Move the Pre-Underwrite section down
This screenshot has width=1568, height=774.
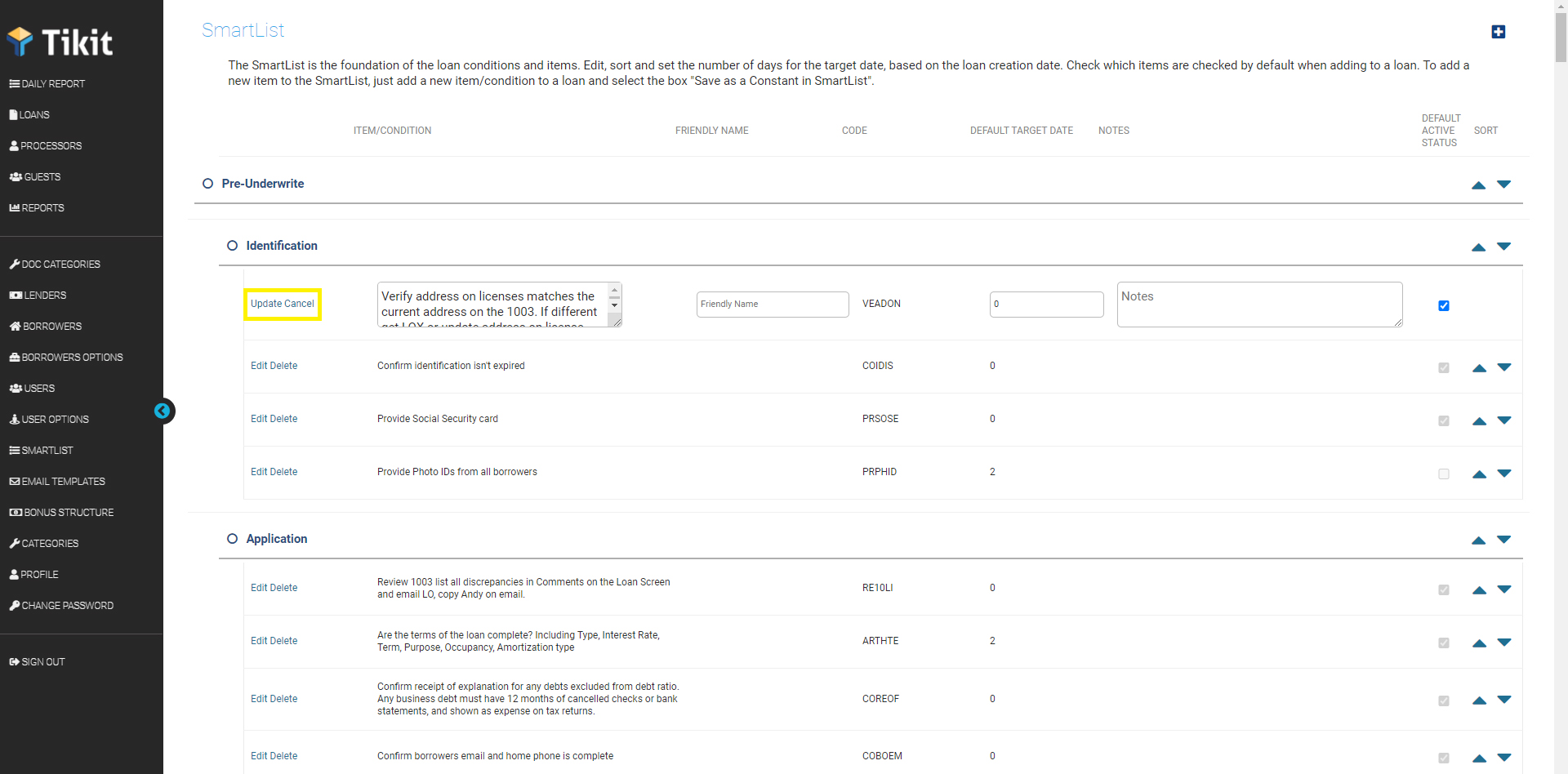tap(1504, 185)
